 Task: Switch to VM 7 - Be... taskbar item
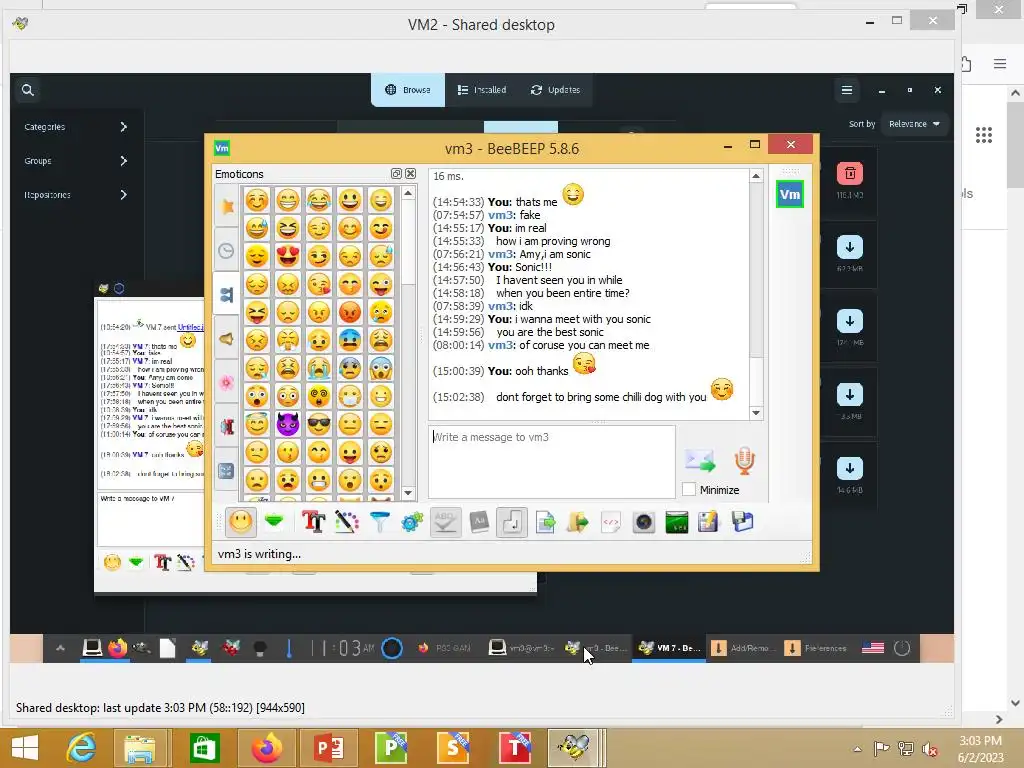click(x=669, y=648)
